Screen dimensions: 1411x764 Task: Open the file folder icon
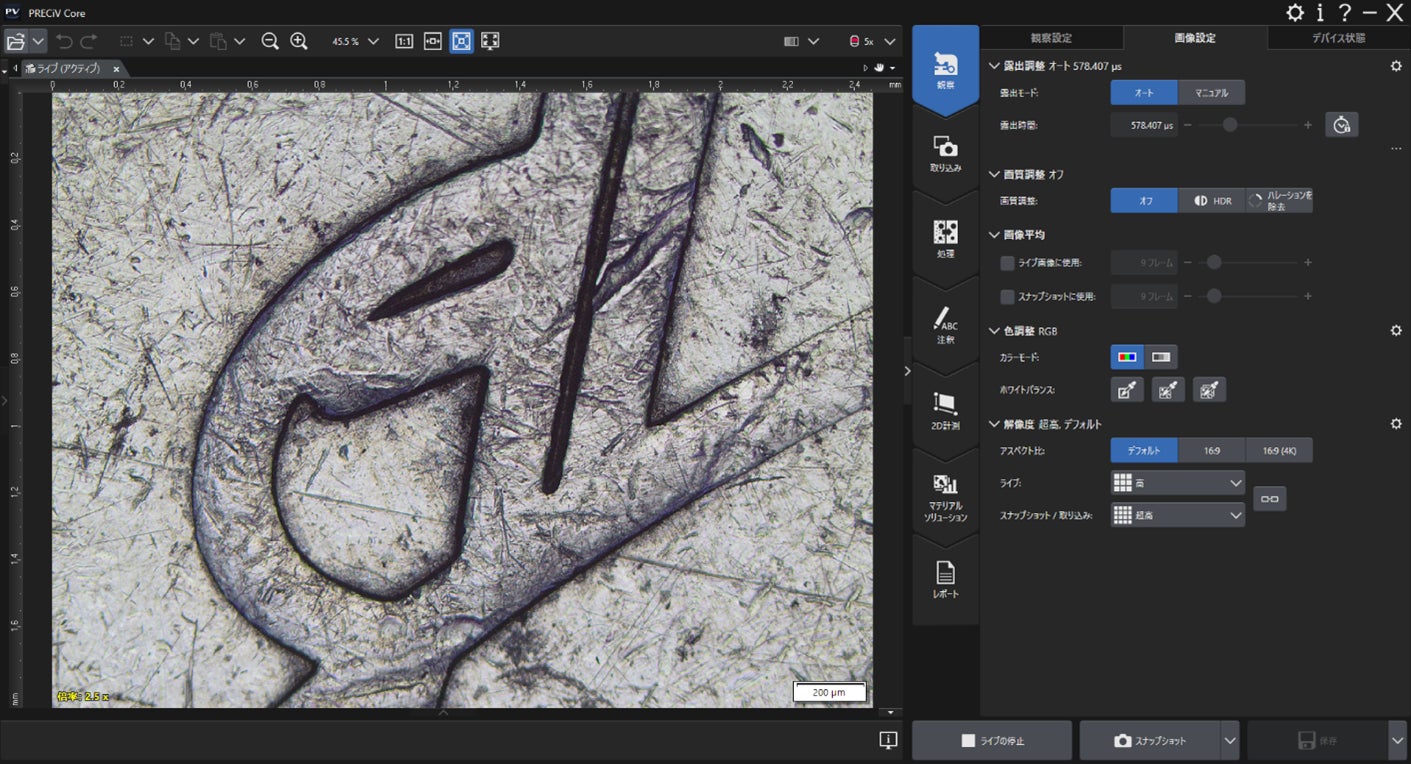click(16, 41)
